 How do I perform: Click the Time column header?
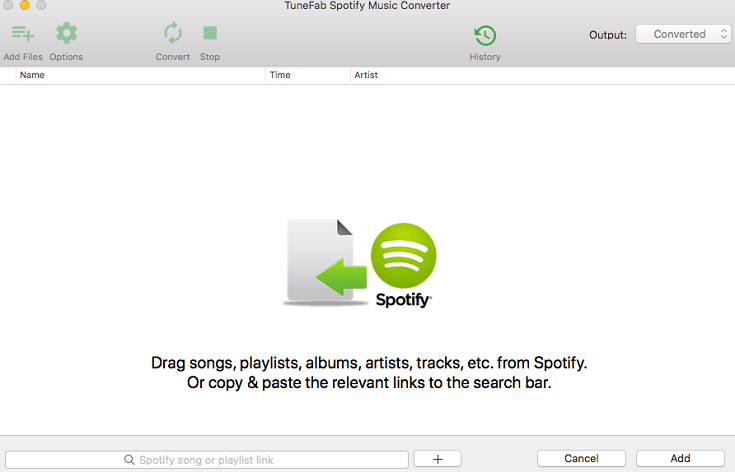click(x=308, y=75)
